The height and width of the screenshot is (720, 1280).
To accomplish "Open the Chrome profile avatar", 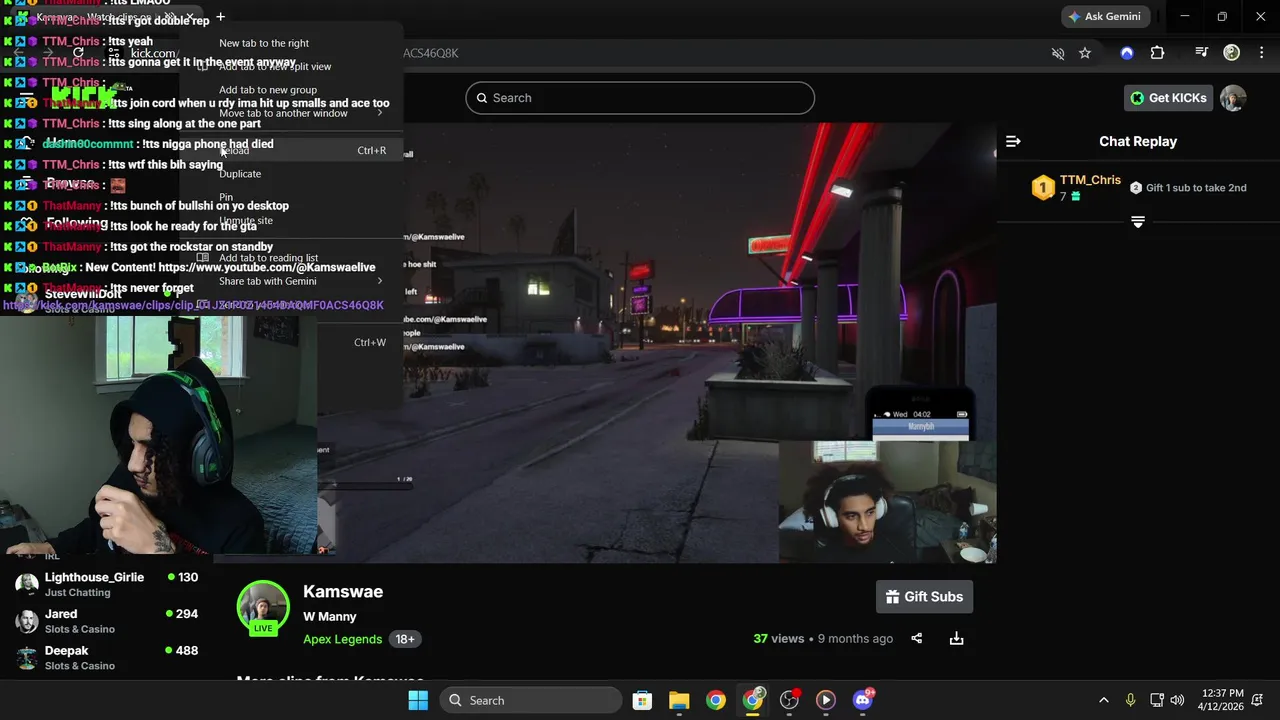I will coord(1232,53).
